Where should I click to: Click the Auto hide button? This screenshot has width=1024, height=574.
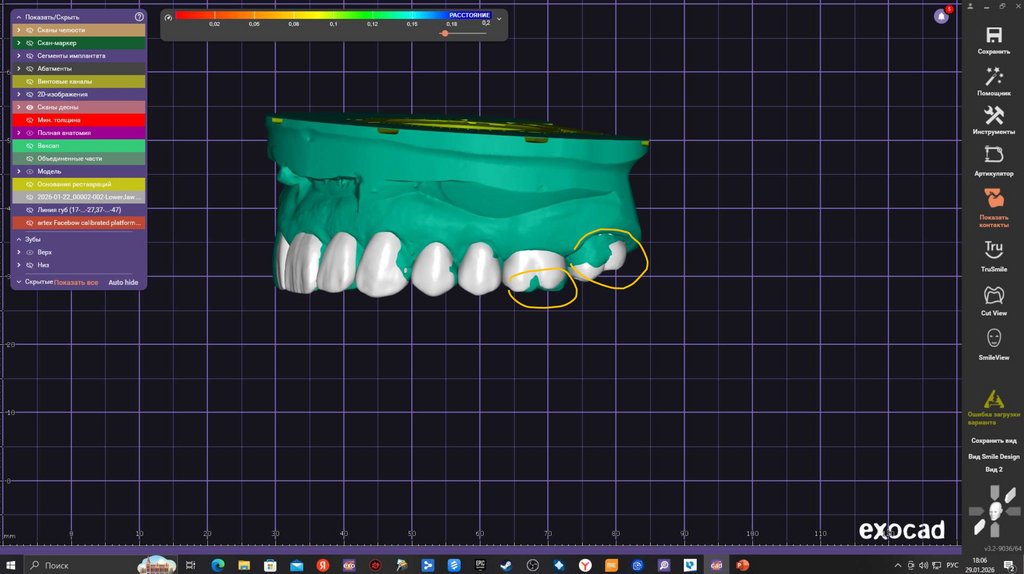(123, 283)
